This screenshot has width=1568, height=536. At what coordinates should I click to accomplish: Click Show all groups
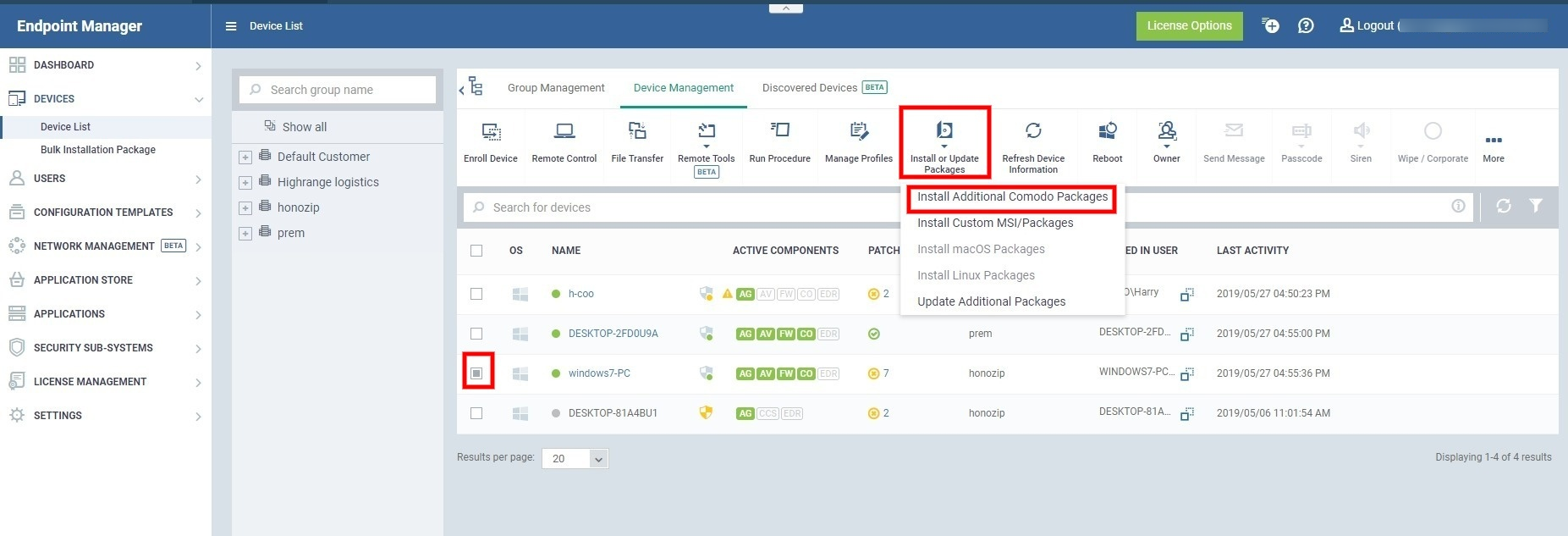tap(304, 127)
